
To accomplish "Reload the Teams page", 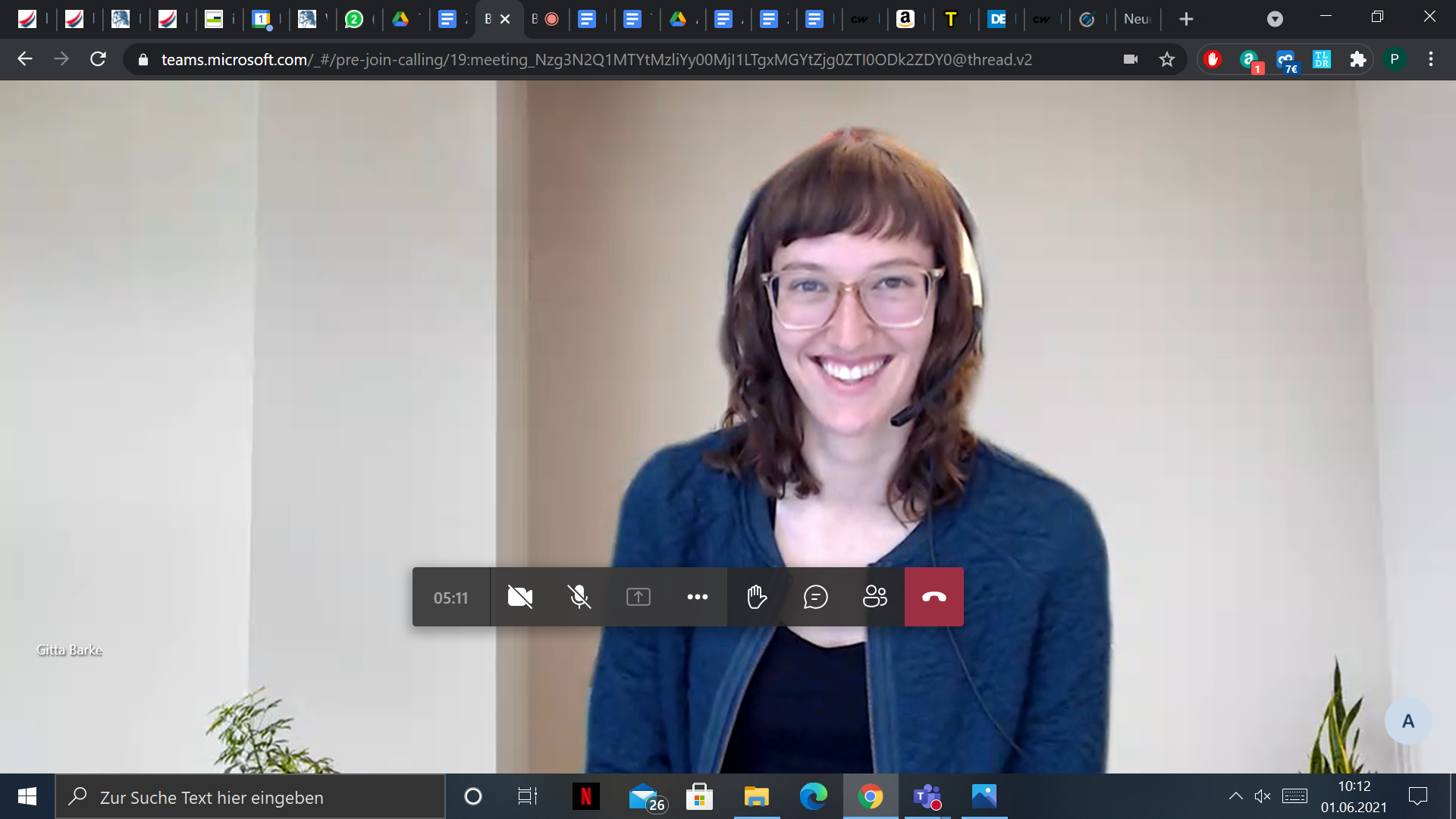I will (98, 59).
